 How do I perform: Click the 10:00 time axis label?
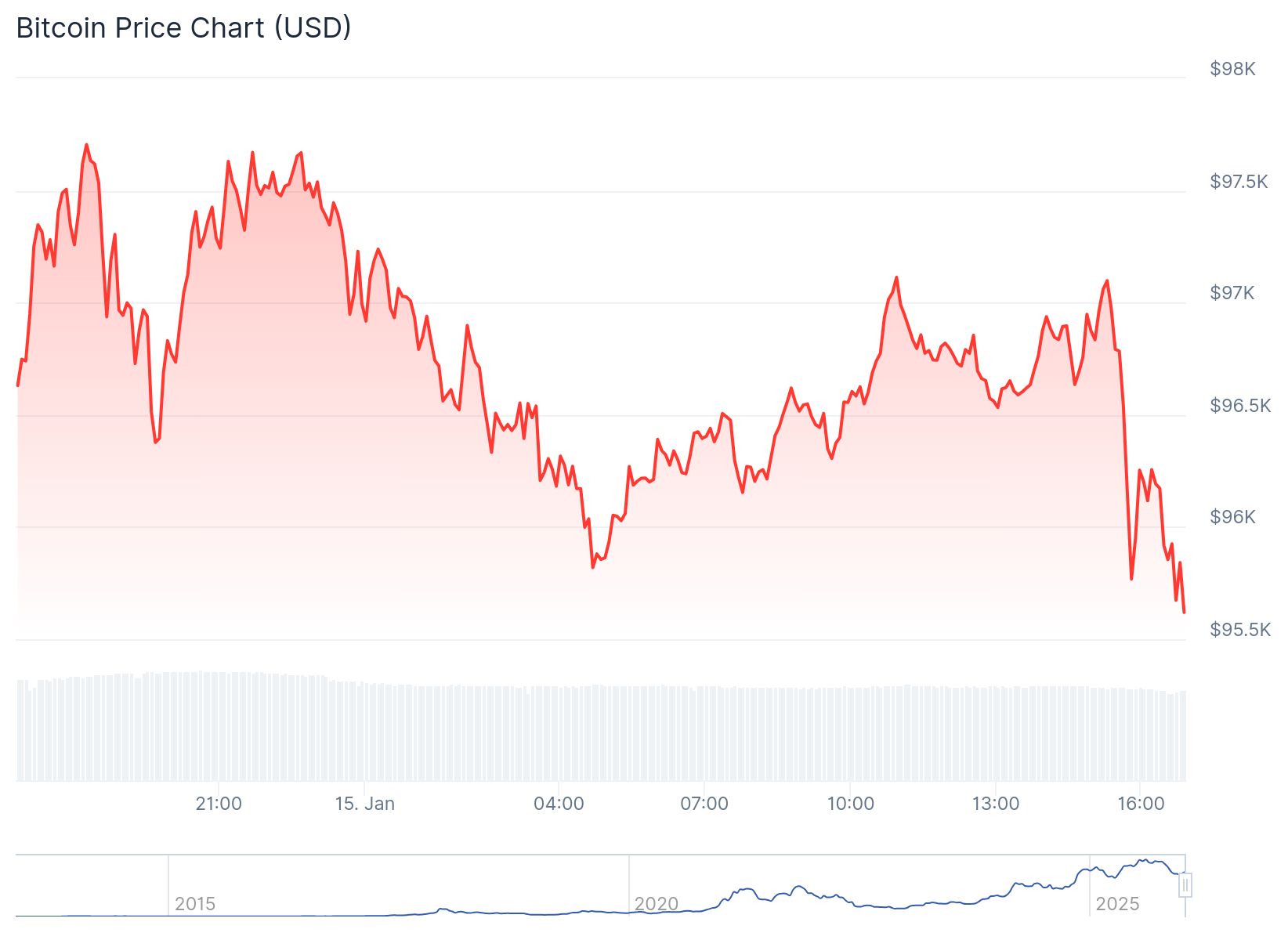point(850,804)
